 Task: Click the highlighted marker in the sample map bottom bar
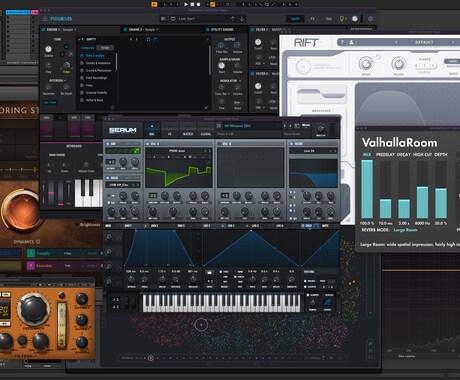[151, 358]
